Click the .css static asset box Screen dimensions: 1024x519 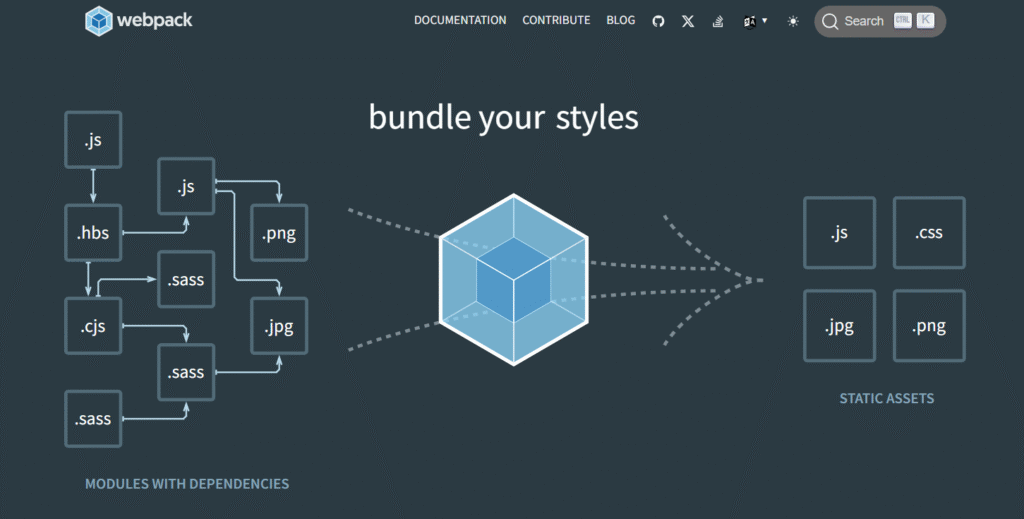[x=929, y=233]
